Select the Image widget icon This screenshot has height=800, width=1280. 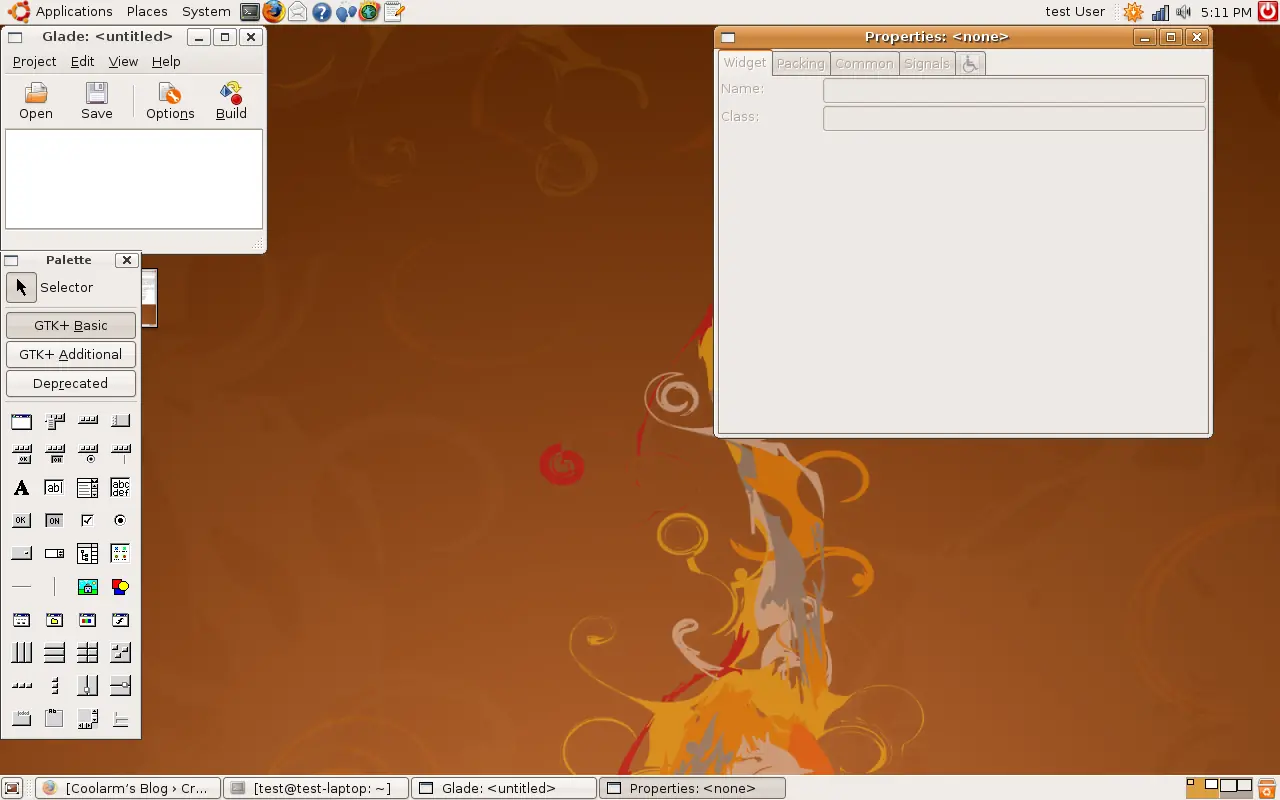click(x=88, y=587)
